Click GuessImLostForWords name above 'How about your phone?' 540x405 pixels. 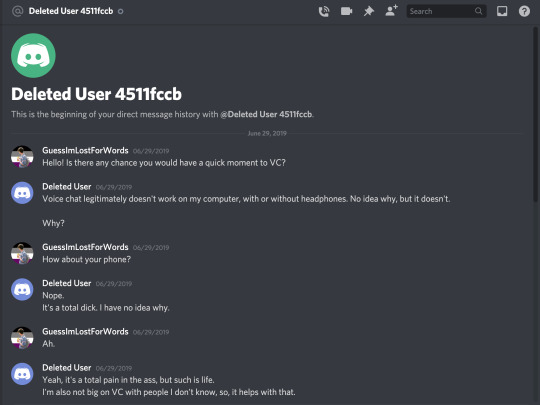tap(85, 247)
